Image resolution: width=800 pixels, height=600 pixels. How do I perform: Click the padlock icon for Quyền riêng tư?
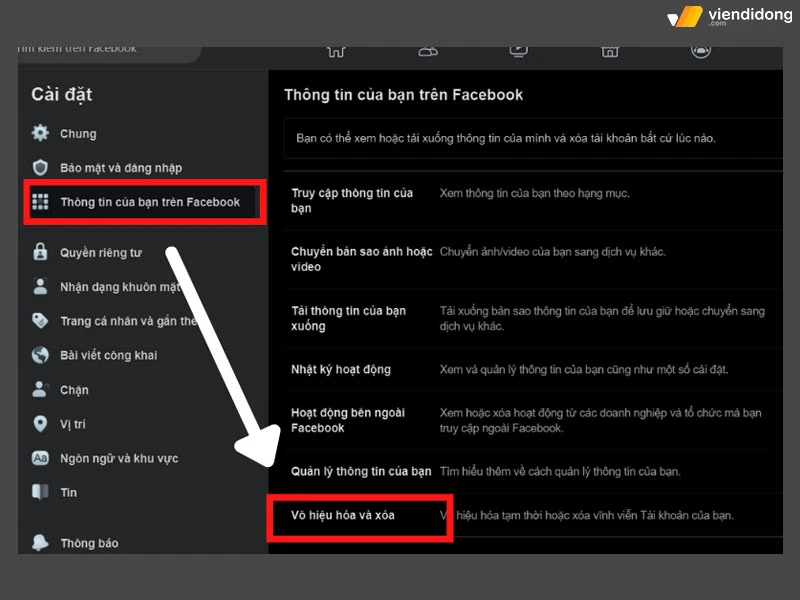pos(40,253)
